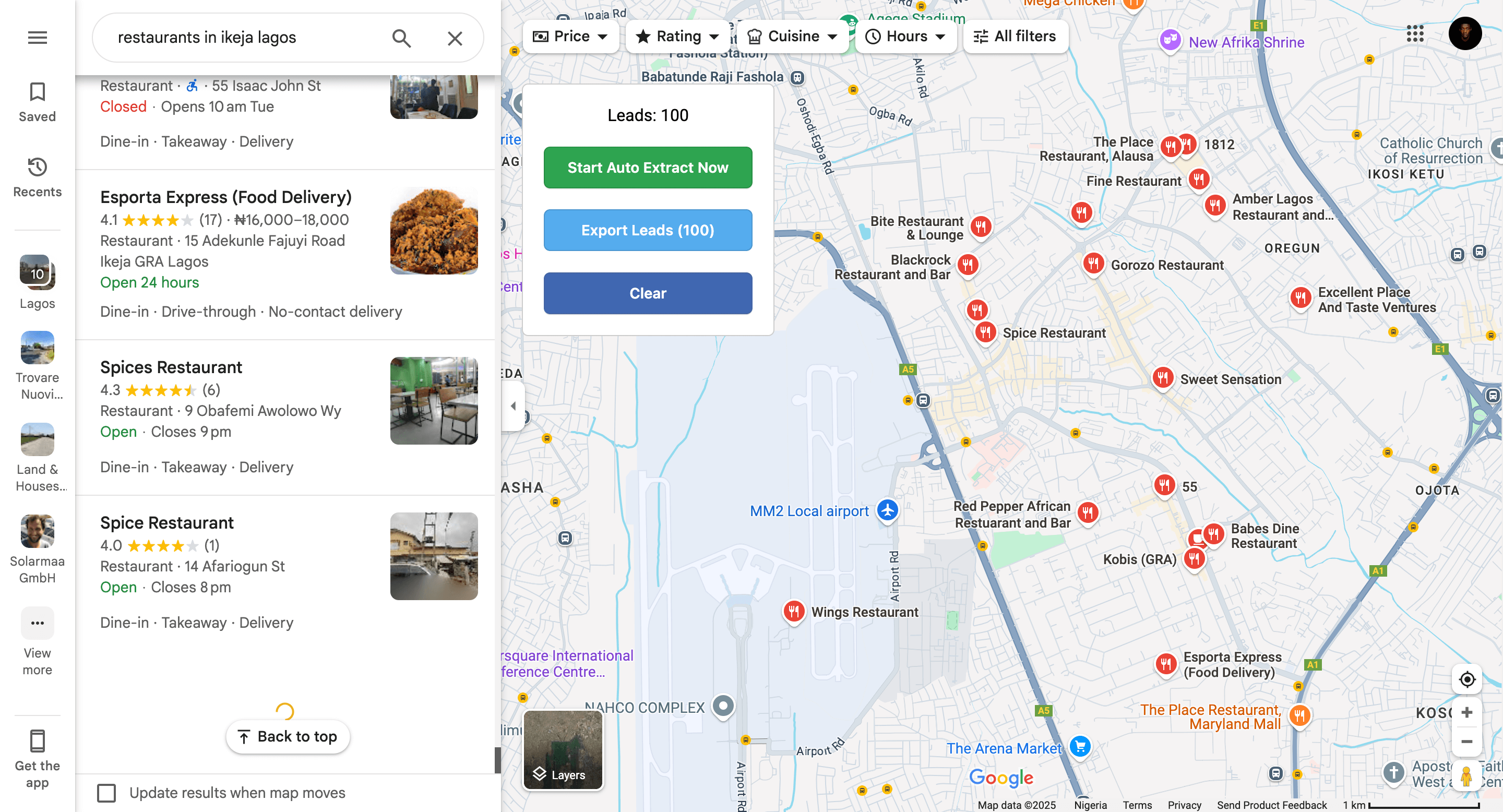Click the search magnifier icon
Viewport: 1503px width, 812px height.
tap(401, 38)
